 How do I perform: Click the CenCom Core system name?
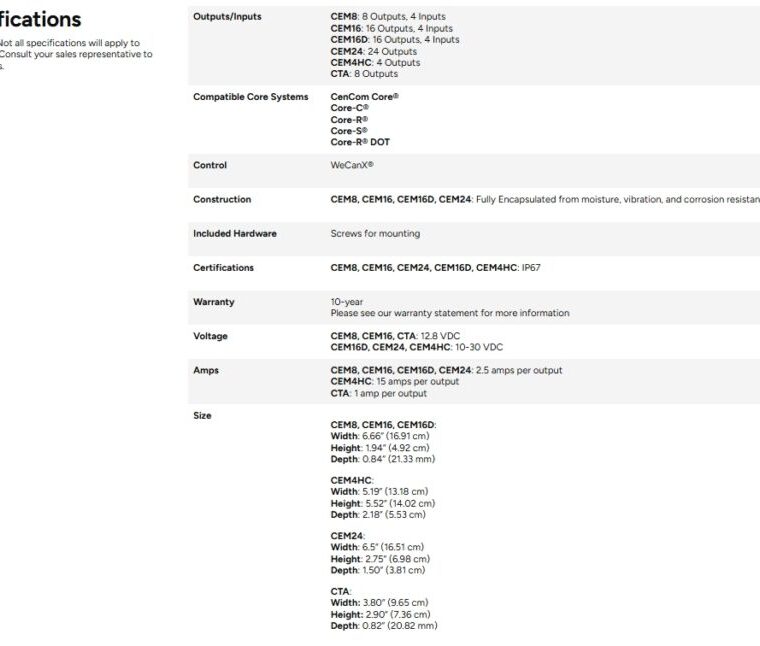(x=363, y=97)
